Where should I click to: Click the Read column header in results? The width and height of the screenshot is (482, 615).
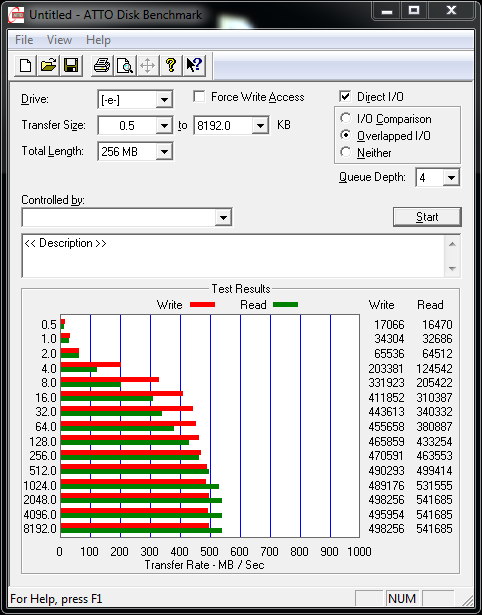[x=430, y=305]
